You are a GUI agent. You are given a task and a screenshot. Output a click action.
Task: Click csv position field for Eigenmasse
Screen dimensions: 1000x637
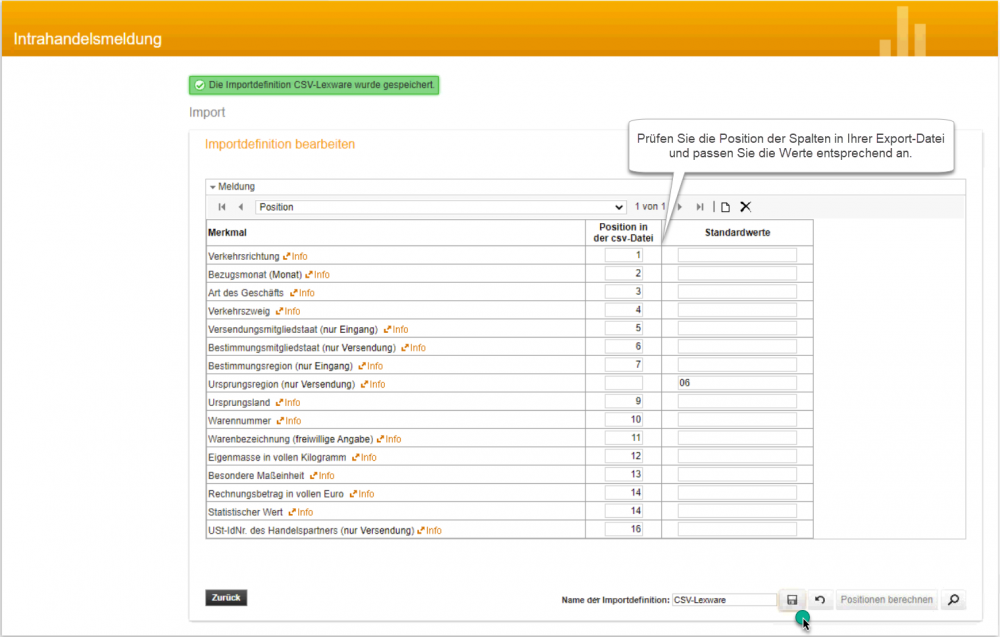click(624, 457)
